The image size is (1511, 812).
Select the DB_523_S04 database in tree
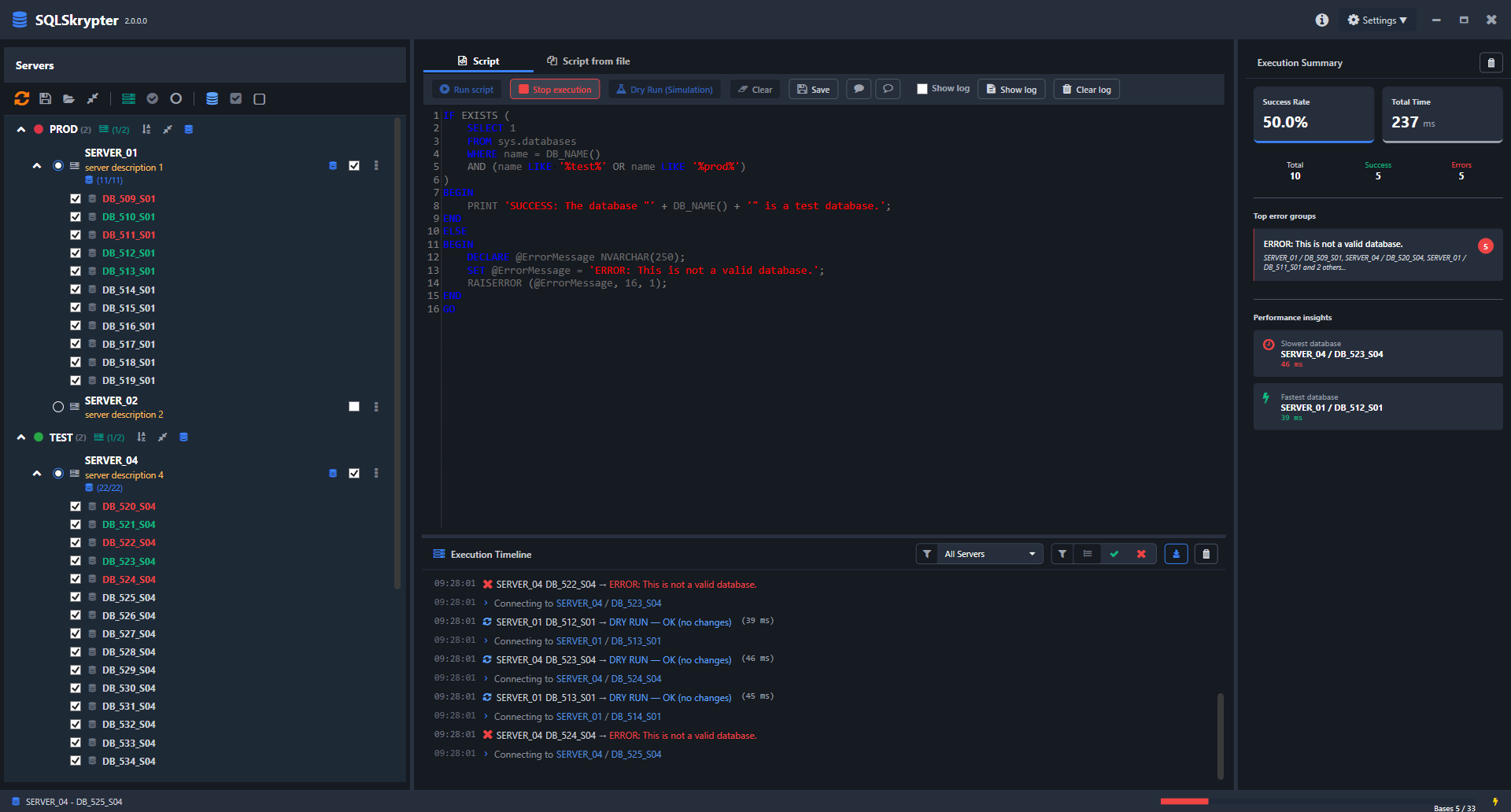(129, 561)
